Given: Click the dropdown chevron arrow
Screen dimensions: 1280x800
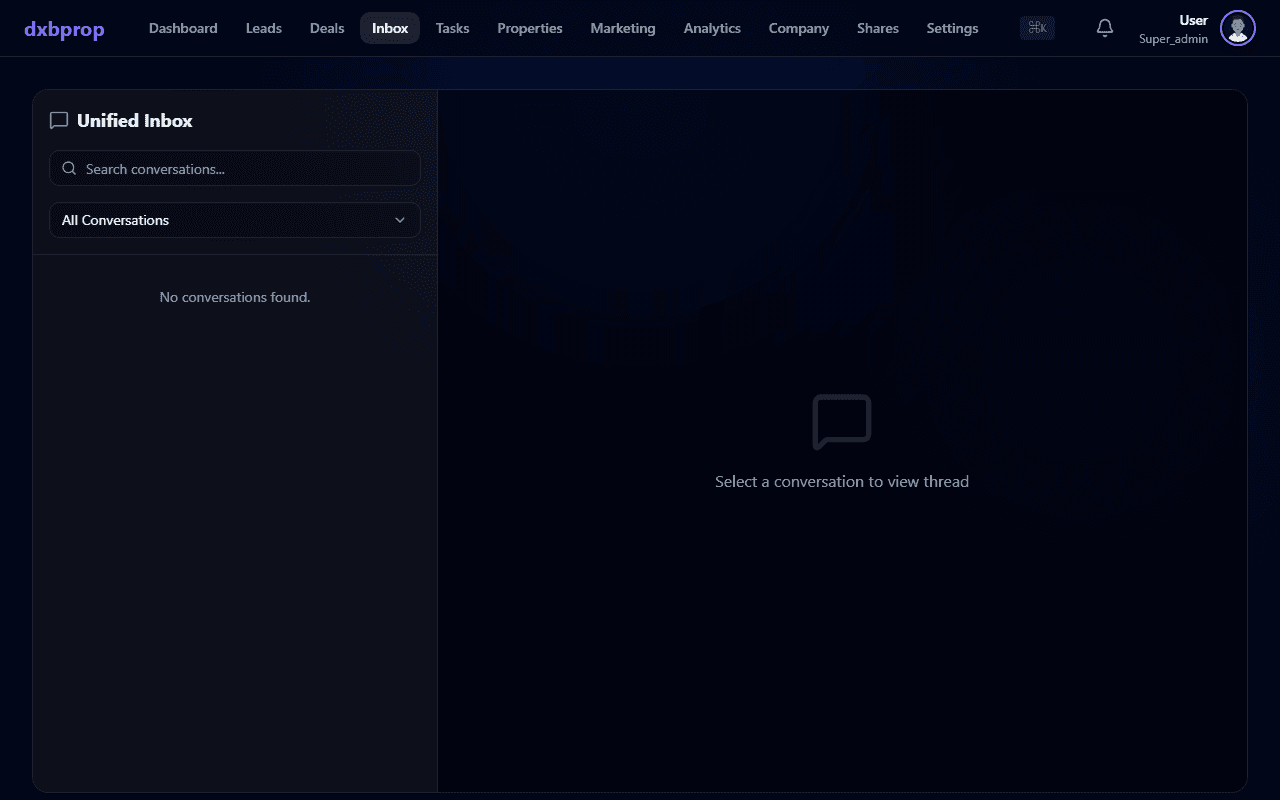Looking at the screenshot, I should [x=400, y=220].
